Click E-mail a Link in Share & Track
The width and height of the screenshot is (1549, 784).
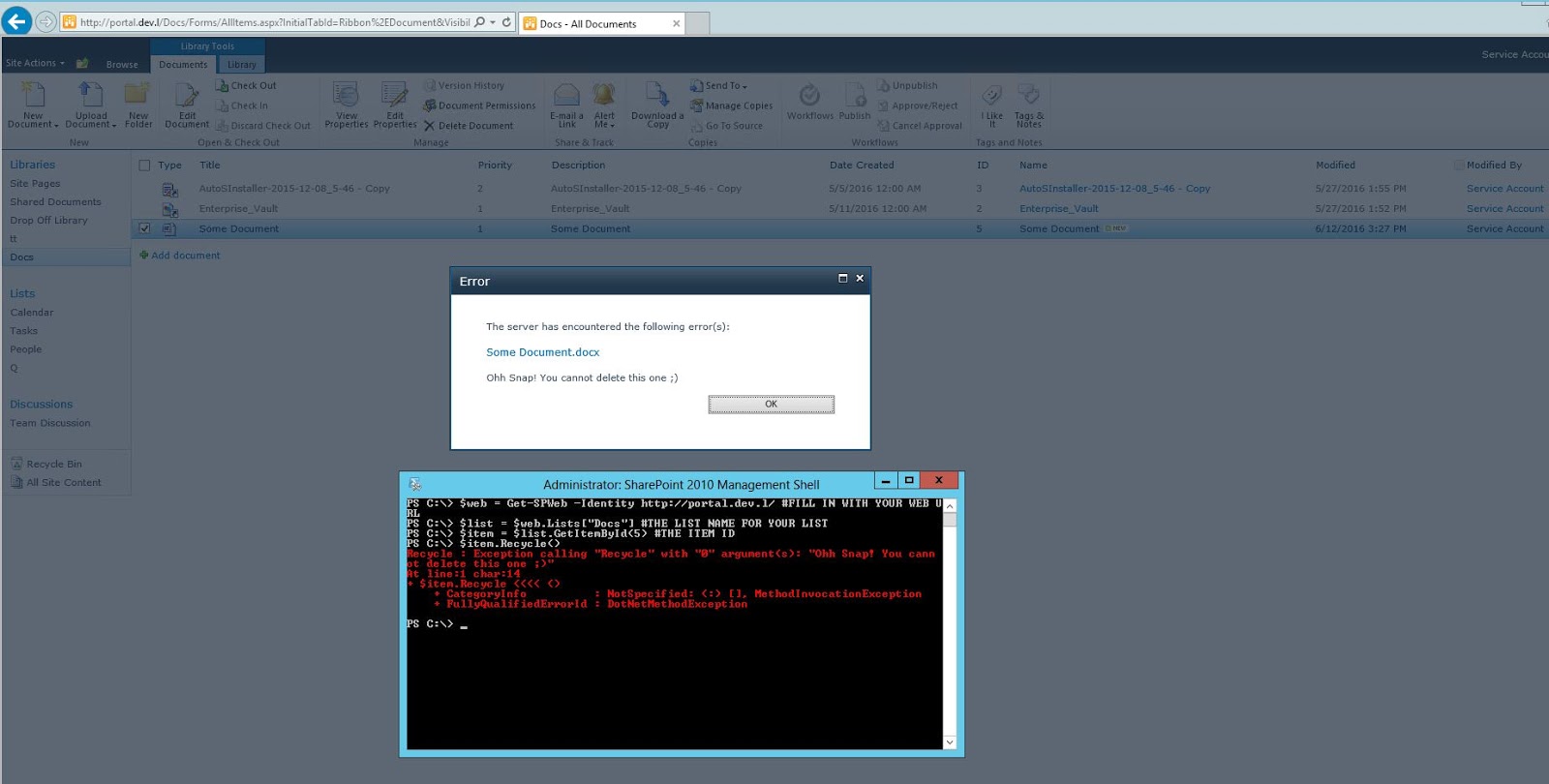566,106
